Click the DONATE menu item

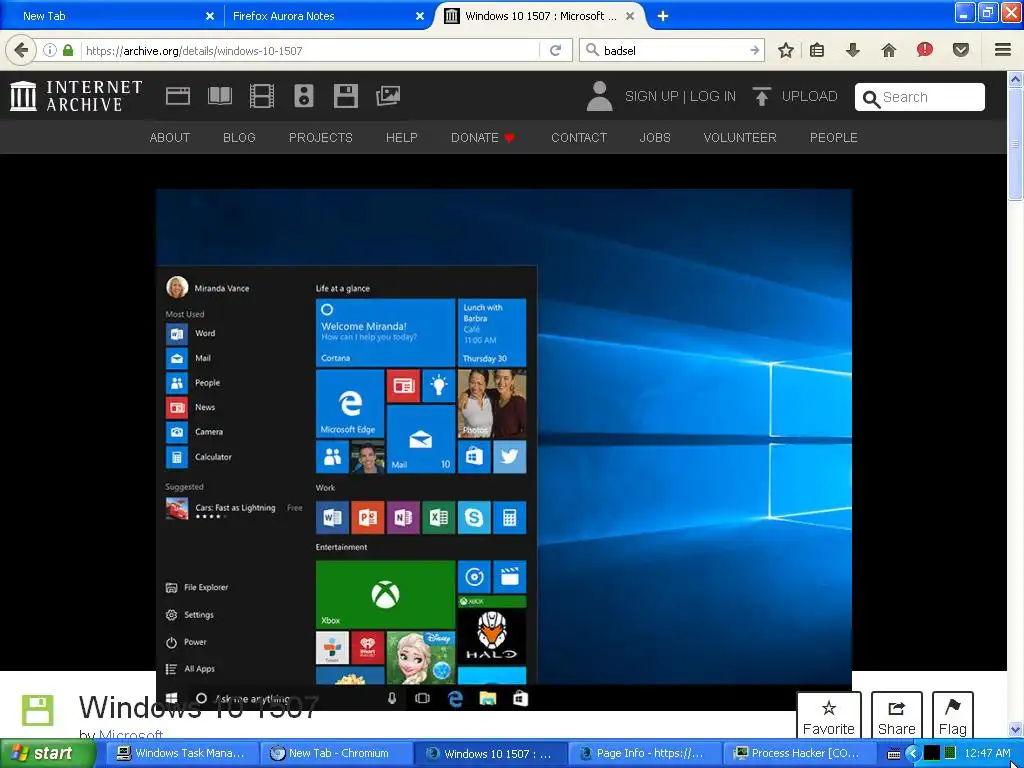483,138
